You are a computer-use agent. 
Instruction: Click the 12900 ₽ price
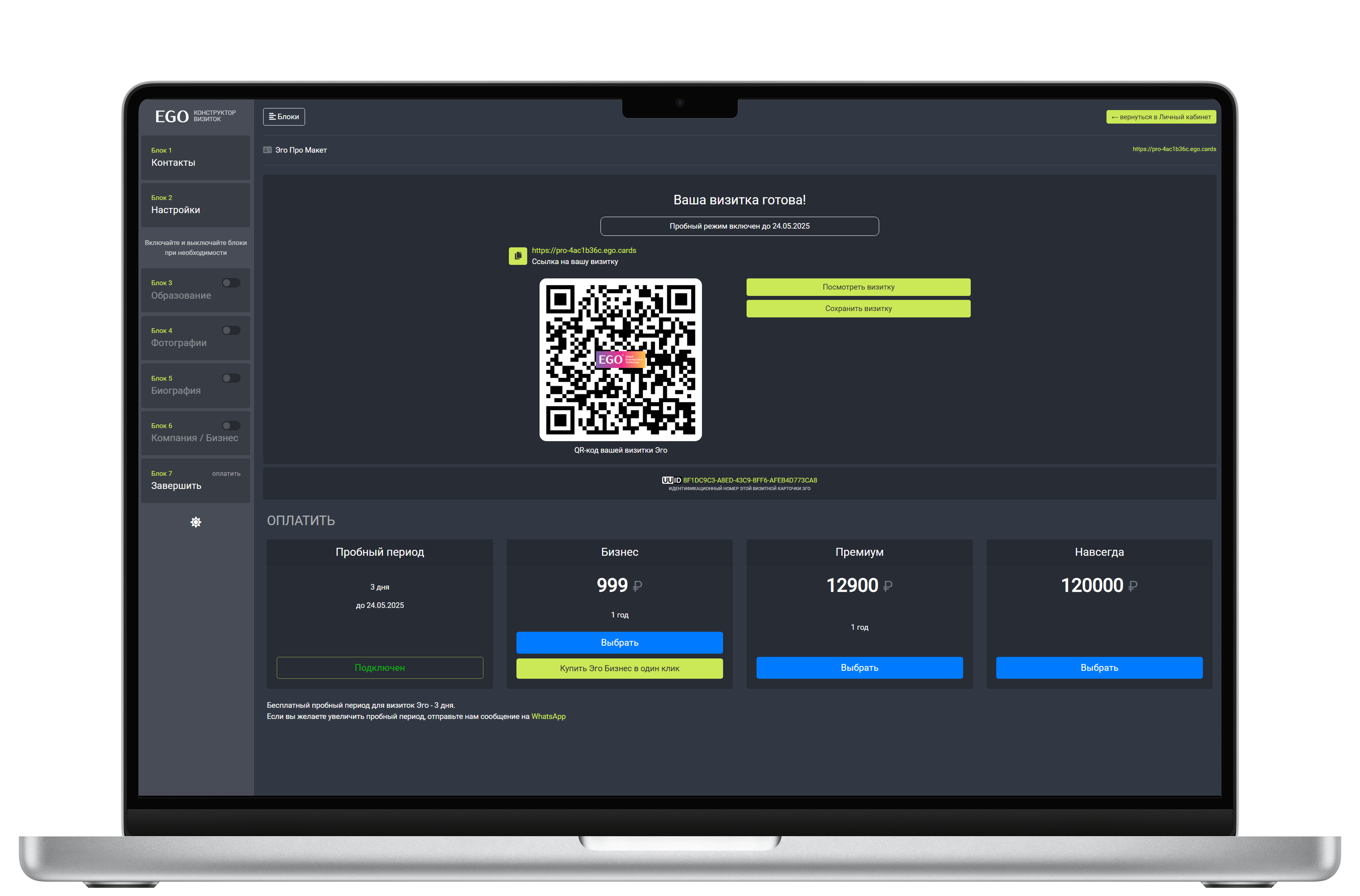tap(859, 585)
